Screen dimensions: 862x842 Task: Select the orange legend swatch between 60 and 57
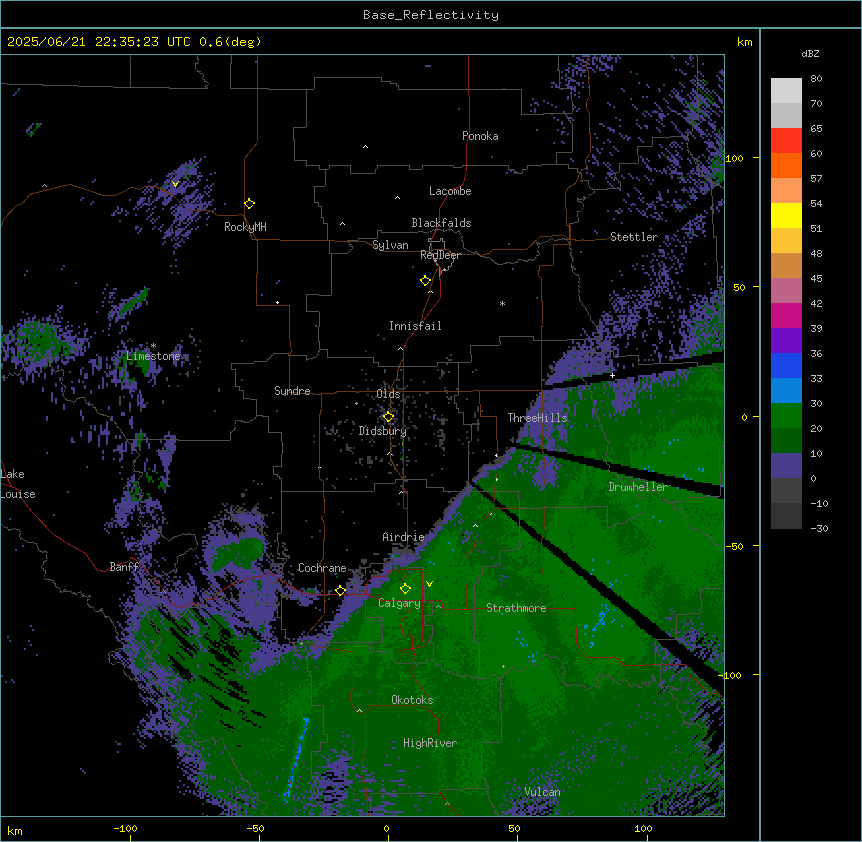[x=786, y=165]
